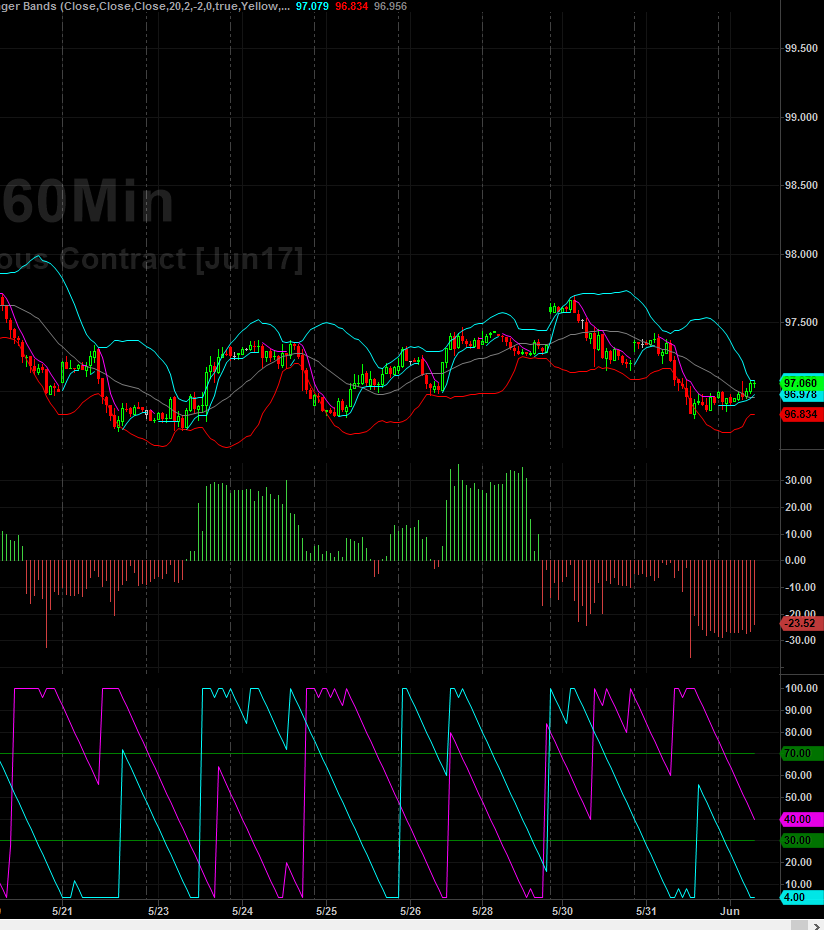The height and width of the screenshot is (930, 824).
Task: Select the red 96.834 lower band price tag
Action: (800, 414)
